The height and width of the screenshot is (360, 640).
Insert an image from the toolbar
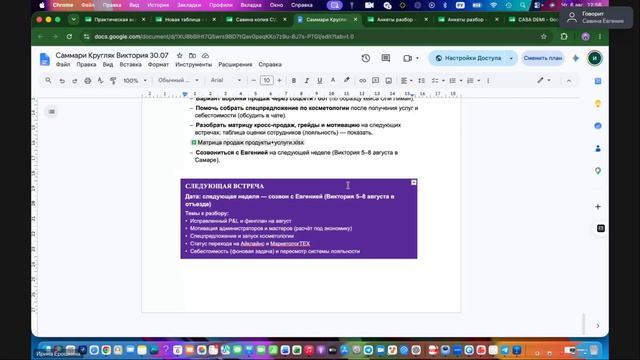pyautogui.click(x=389, y=81)
